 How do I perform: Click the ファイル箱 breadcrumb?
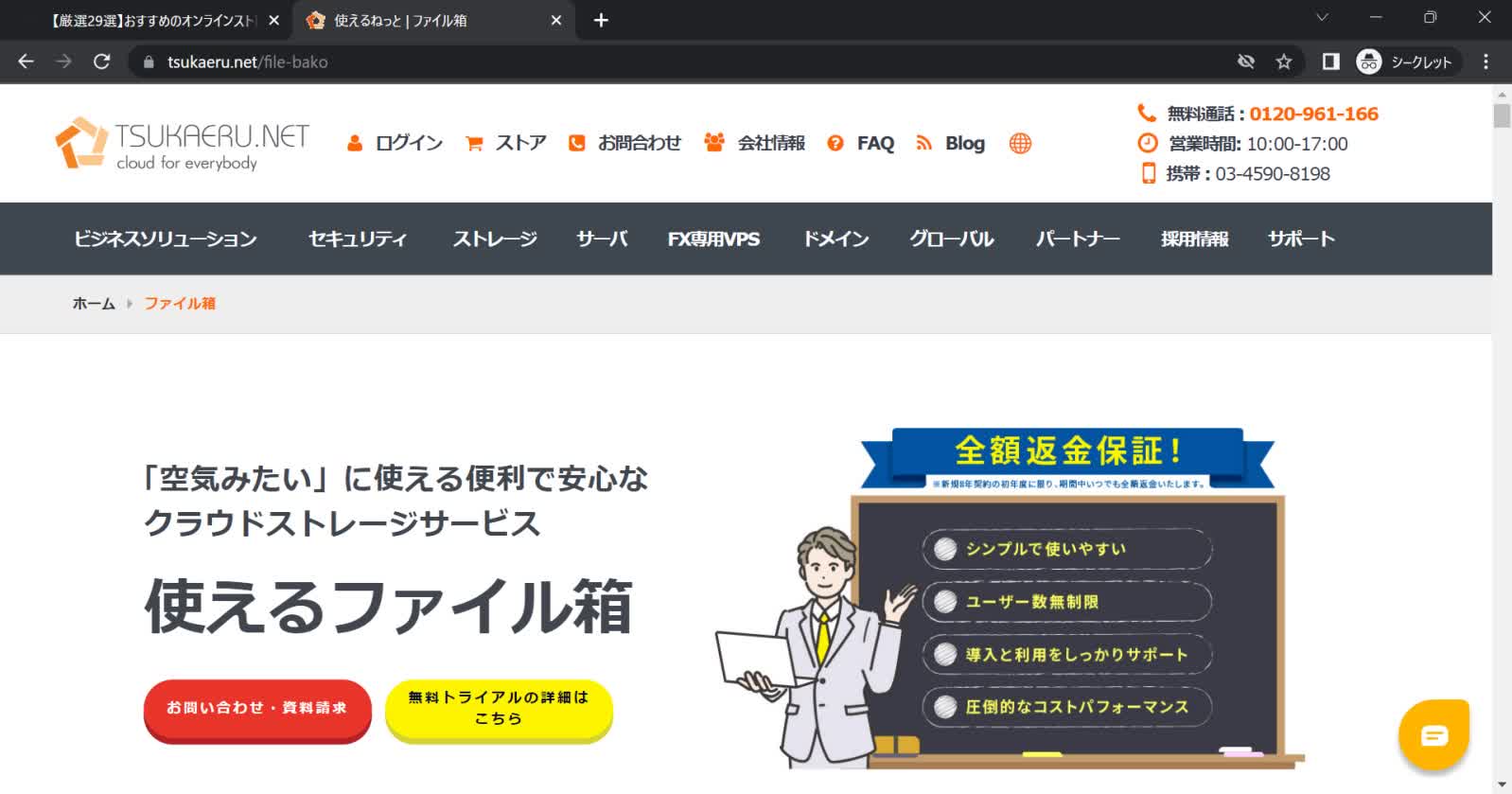click(180, 304)
